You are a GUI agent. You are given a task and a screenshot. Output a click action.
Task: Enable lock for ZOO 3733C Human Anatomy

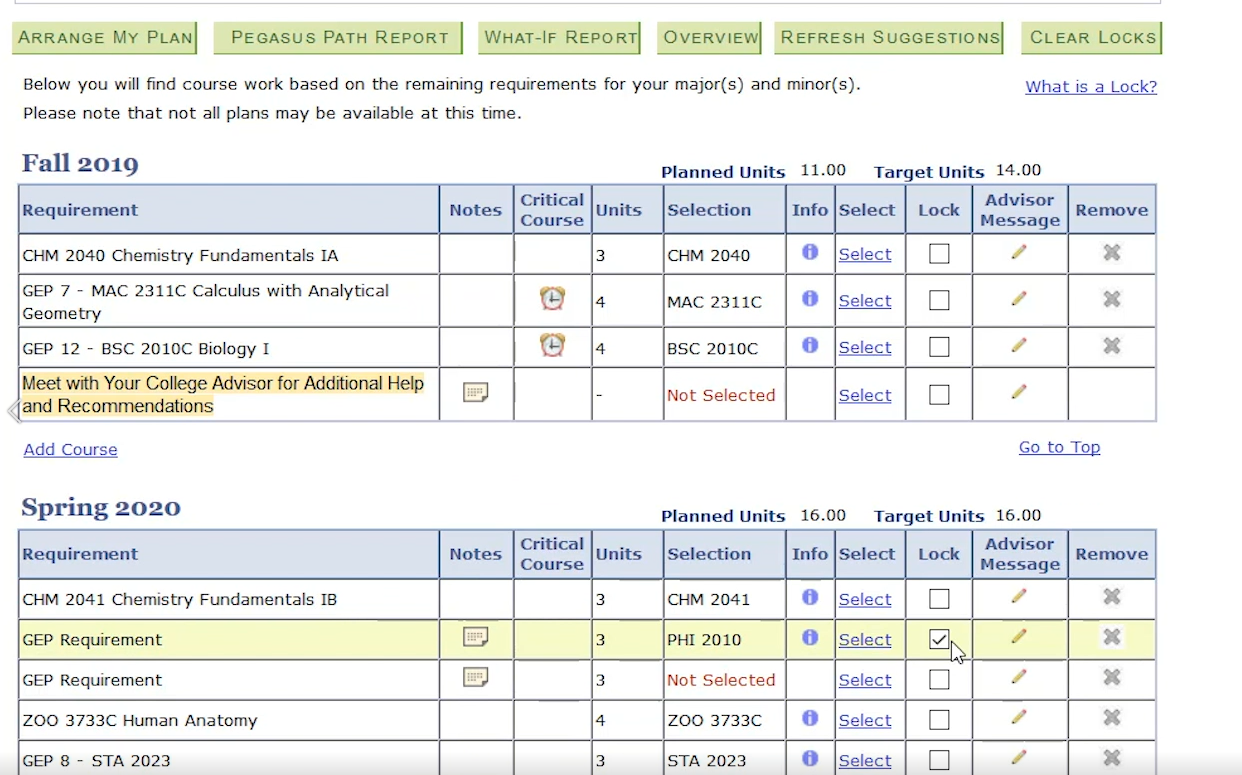click(x=939, y=720)
